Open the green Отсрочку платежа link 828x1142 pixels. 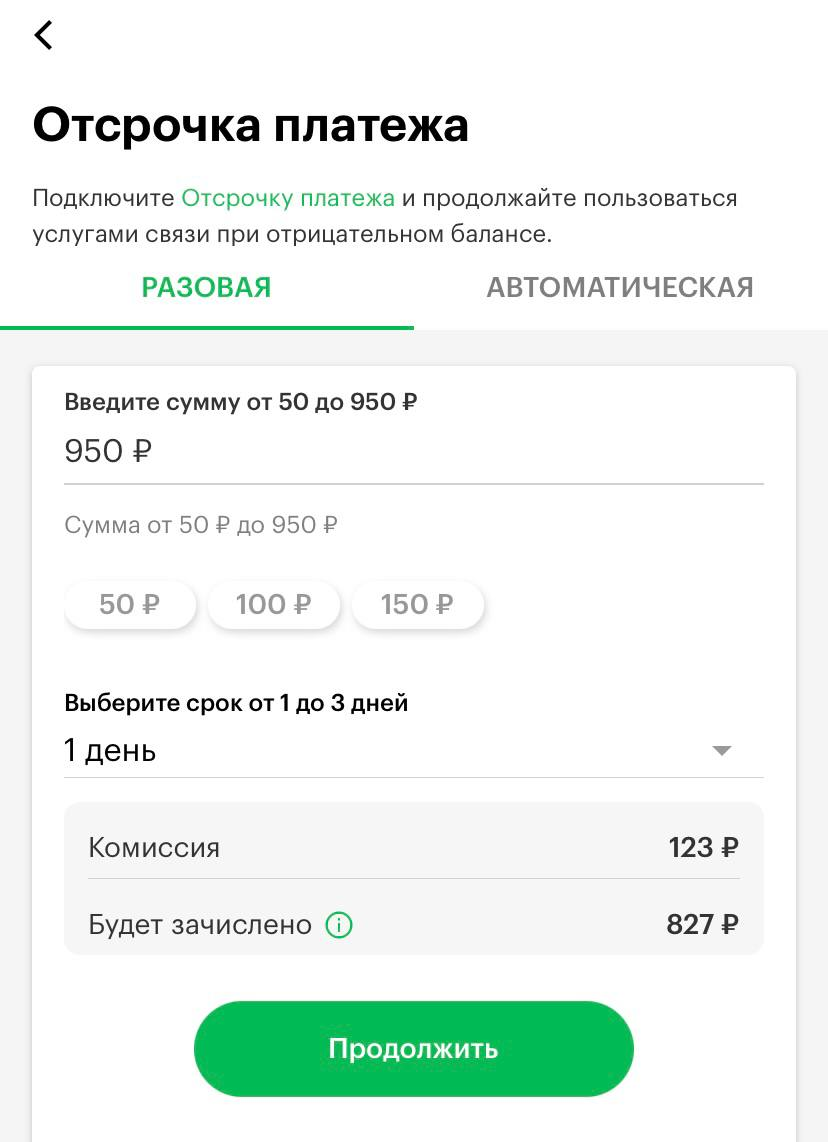pyautogui.click(x=288, y=198)
